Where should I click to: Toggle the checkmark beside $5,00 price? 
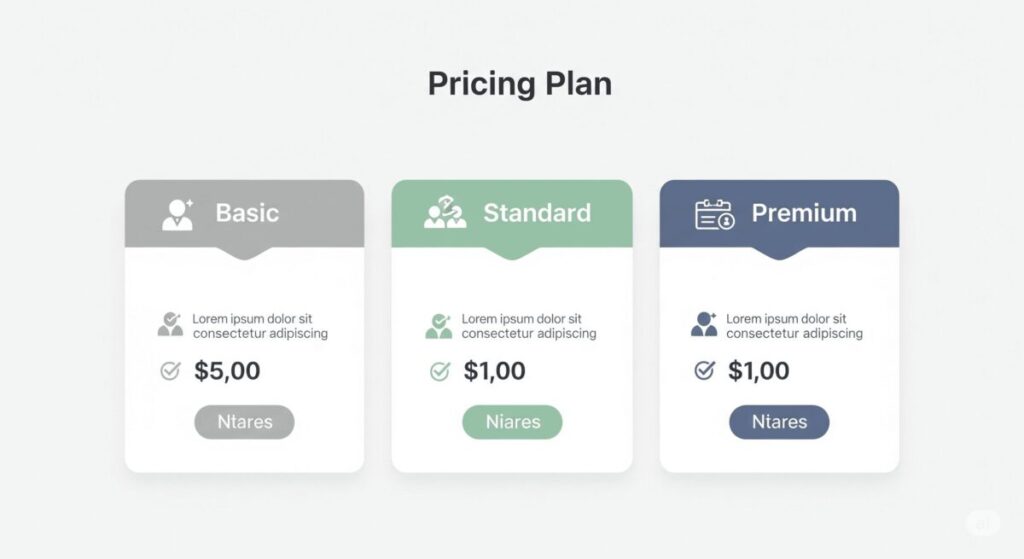[x=170, y=371]
